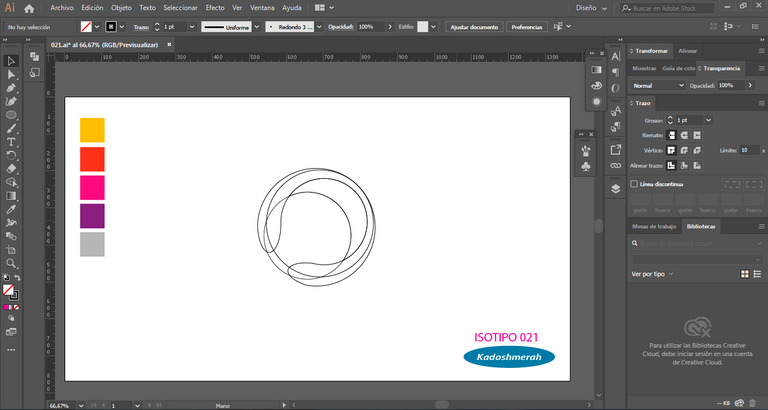Choose the miter join Vértice option
768x410 pixels.
[672, 150]
